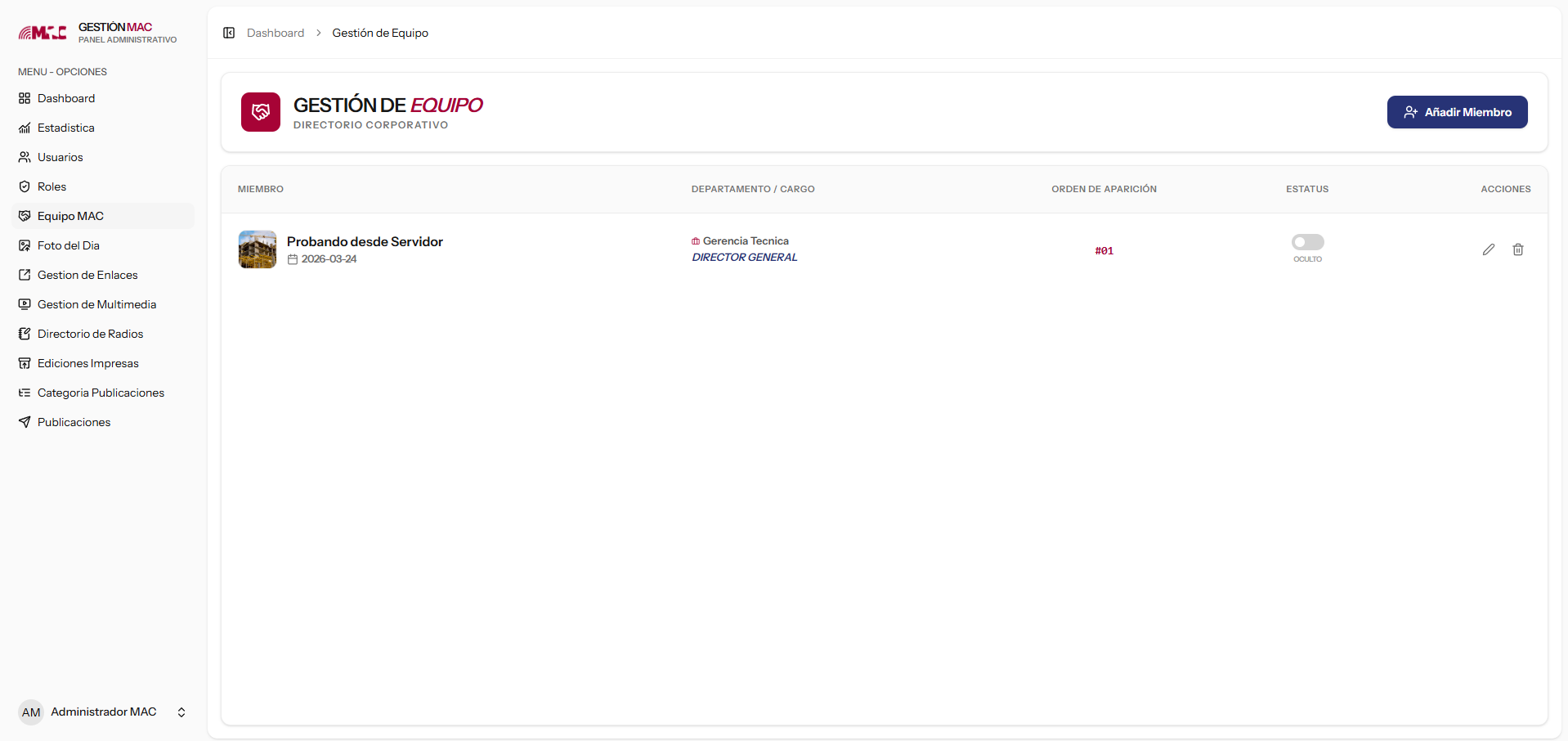
Task: Open the Roles menu item
Action: 52,186
